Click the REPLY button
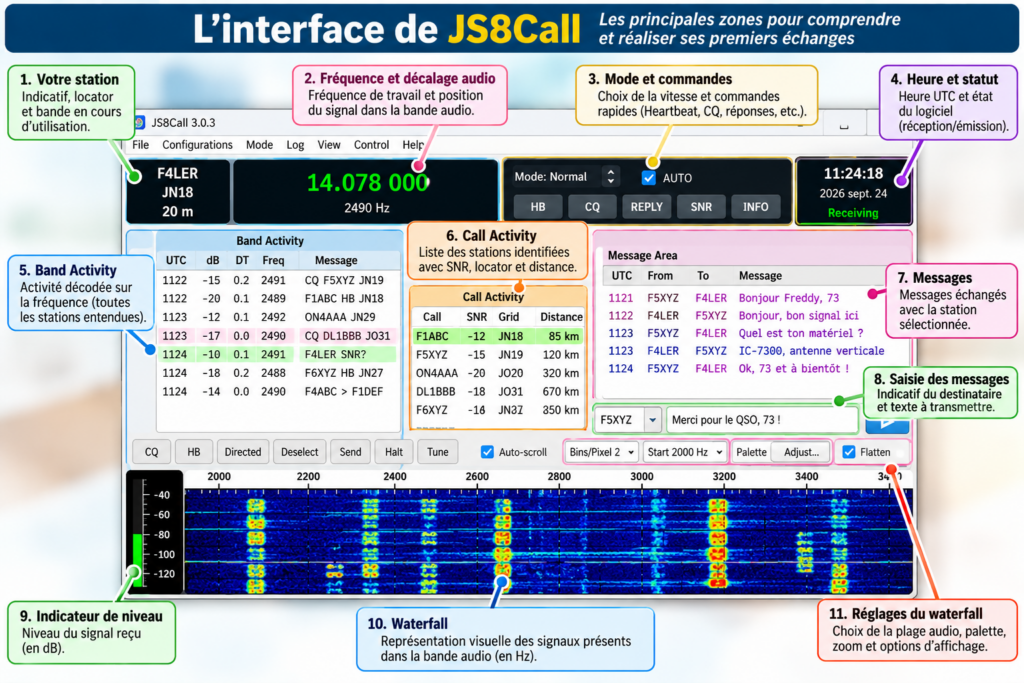The width and height of the screenshot is (1024, 683). [x=647, y=207]
